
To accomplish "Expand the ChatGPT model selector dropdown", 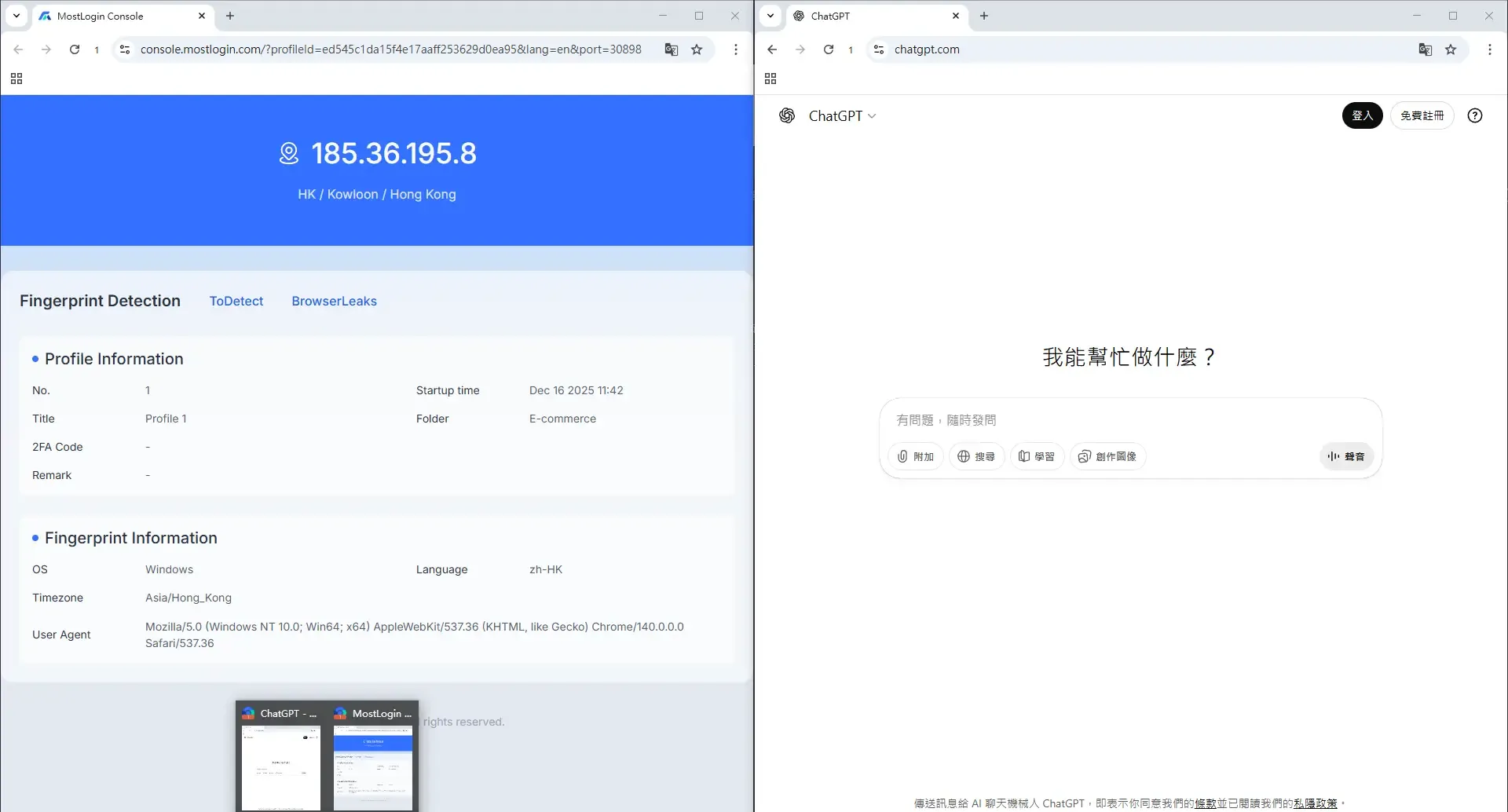I will pos(842,116).
